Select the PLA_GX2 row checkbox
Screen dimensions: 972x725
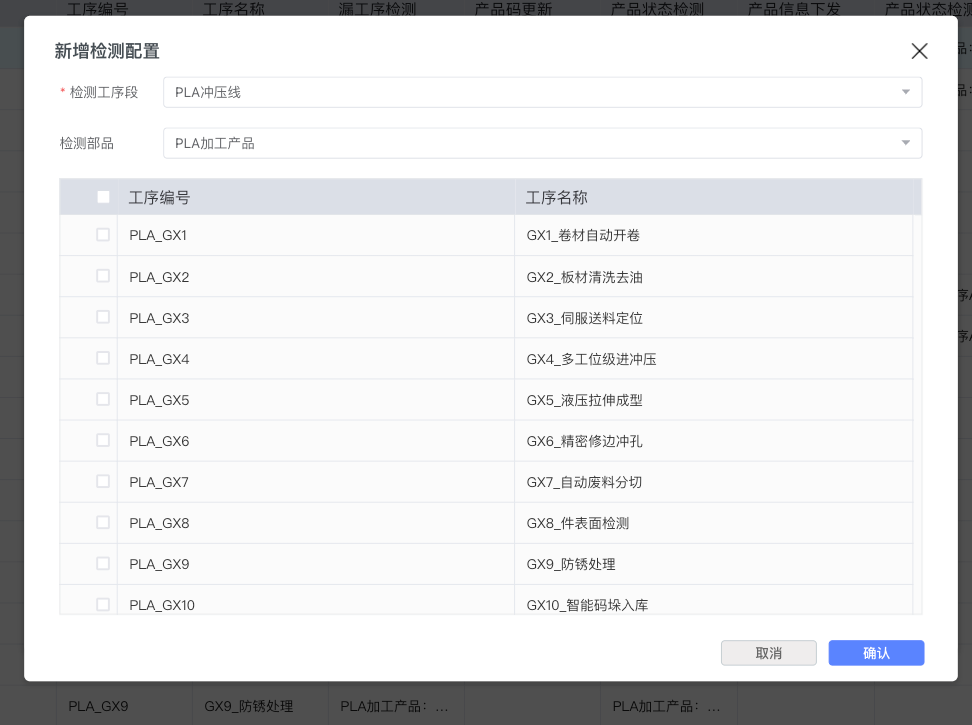103,276
